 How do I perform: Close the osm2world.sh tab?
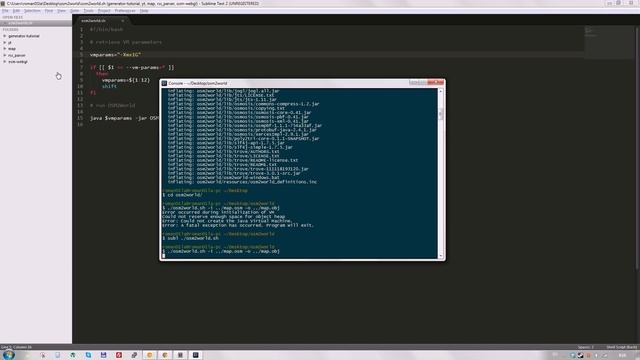point(122,21)
